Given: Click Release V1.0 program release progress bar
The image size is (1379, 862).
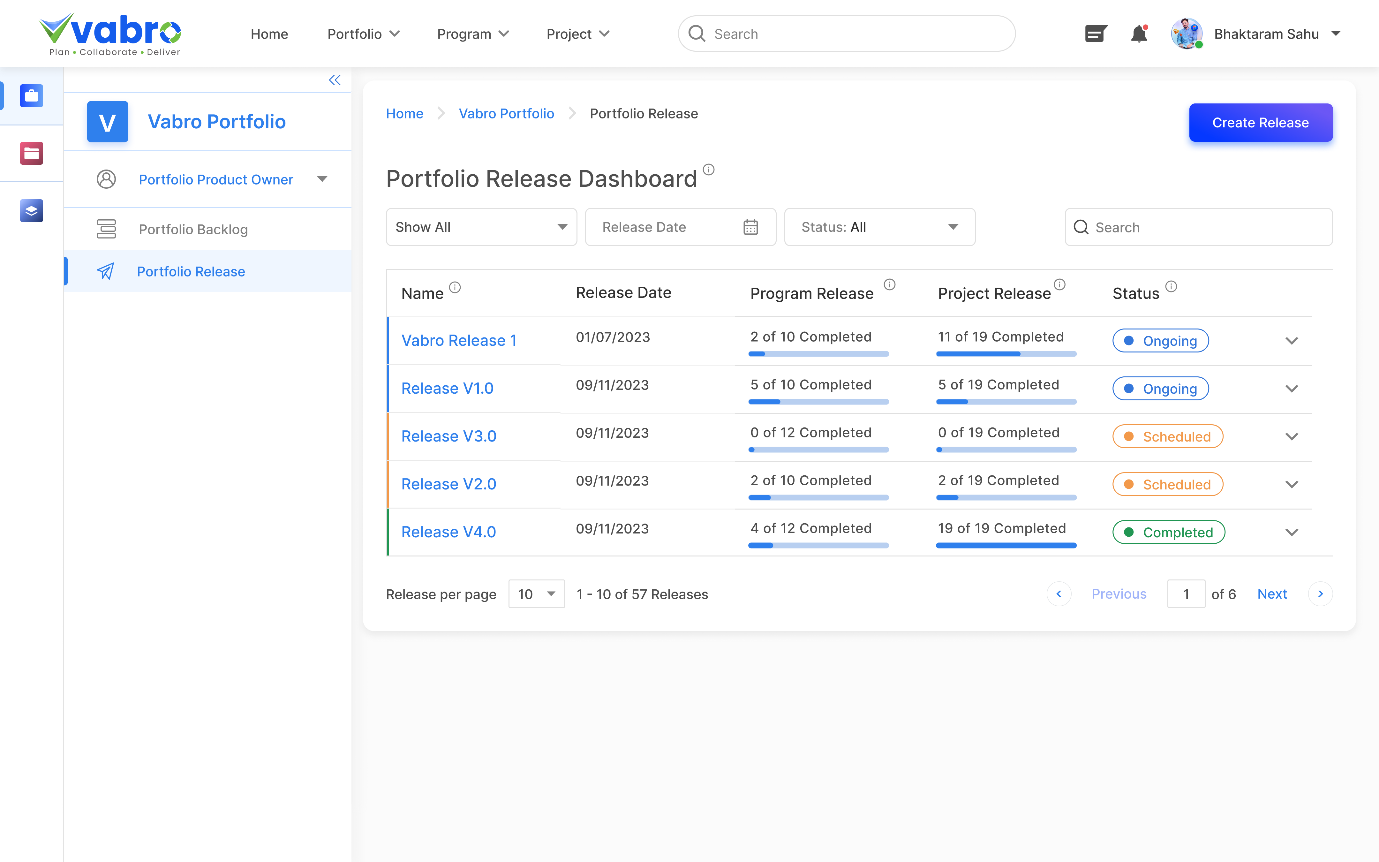Looking at the screenshot, I should pos(819,402).
